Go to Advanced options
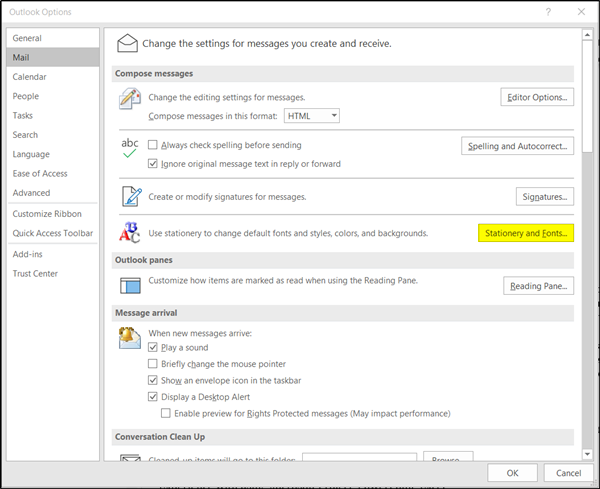This screenshot has height=489, width=600. pyautogui.click(x=53, y=193)
